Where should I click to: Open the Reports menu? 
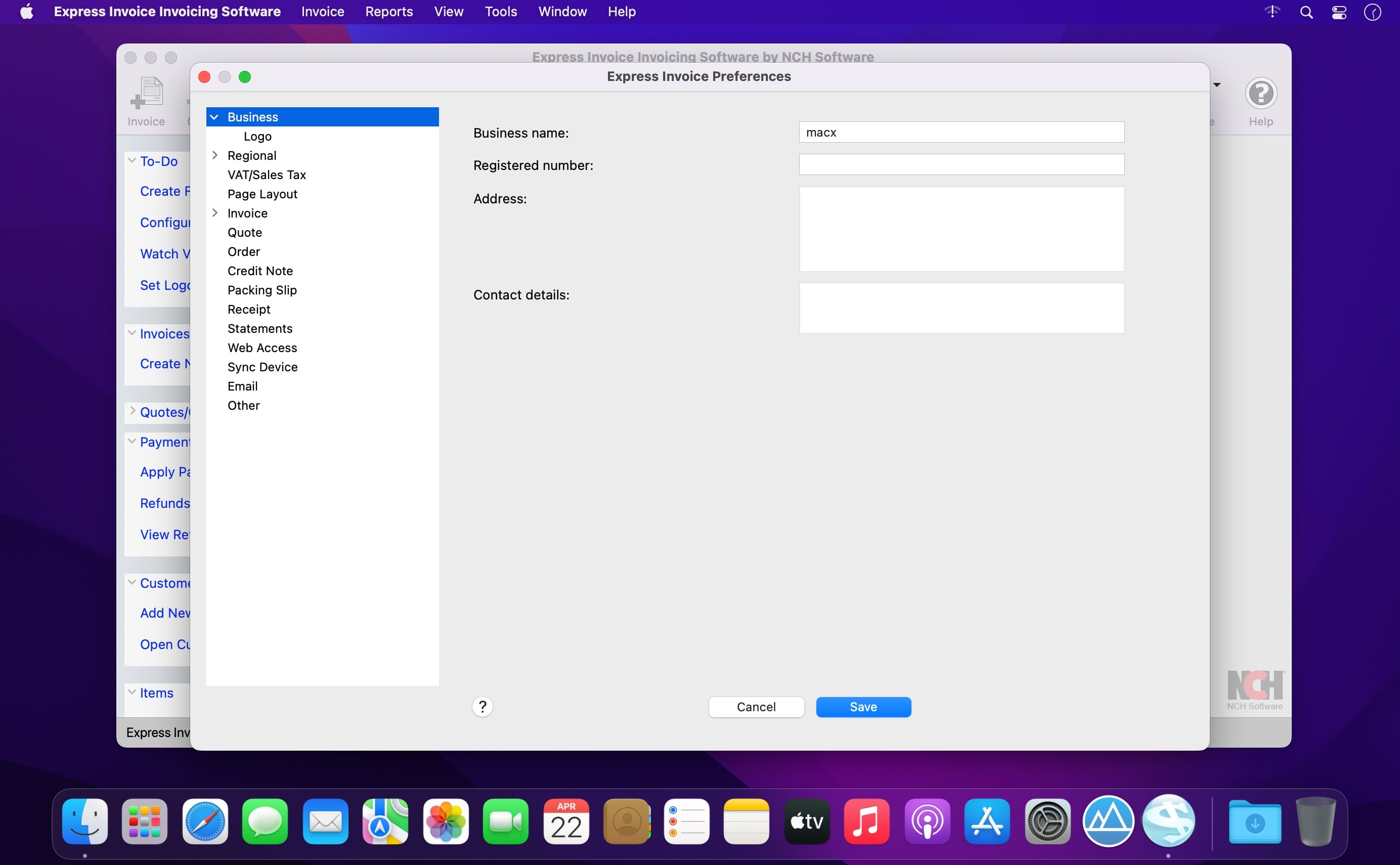tap(389, 12)
